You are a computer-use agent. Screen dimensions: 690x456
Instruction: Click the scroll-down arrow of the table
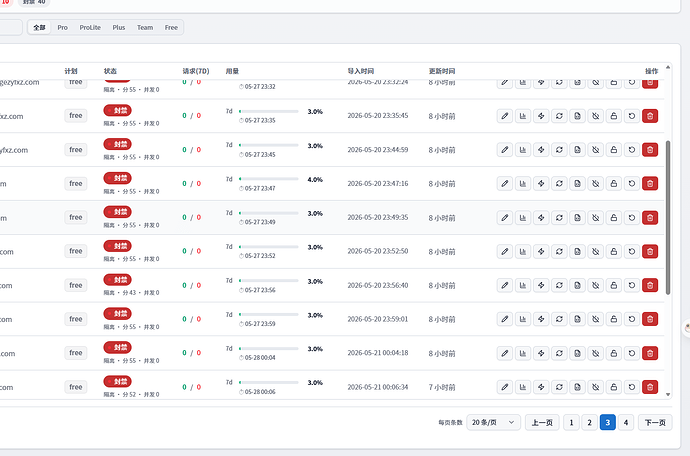[x=668, y=394]
